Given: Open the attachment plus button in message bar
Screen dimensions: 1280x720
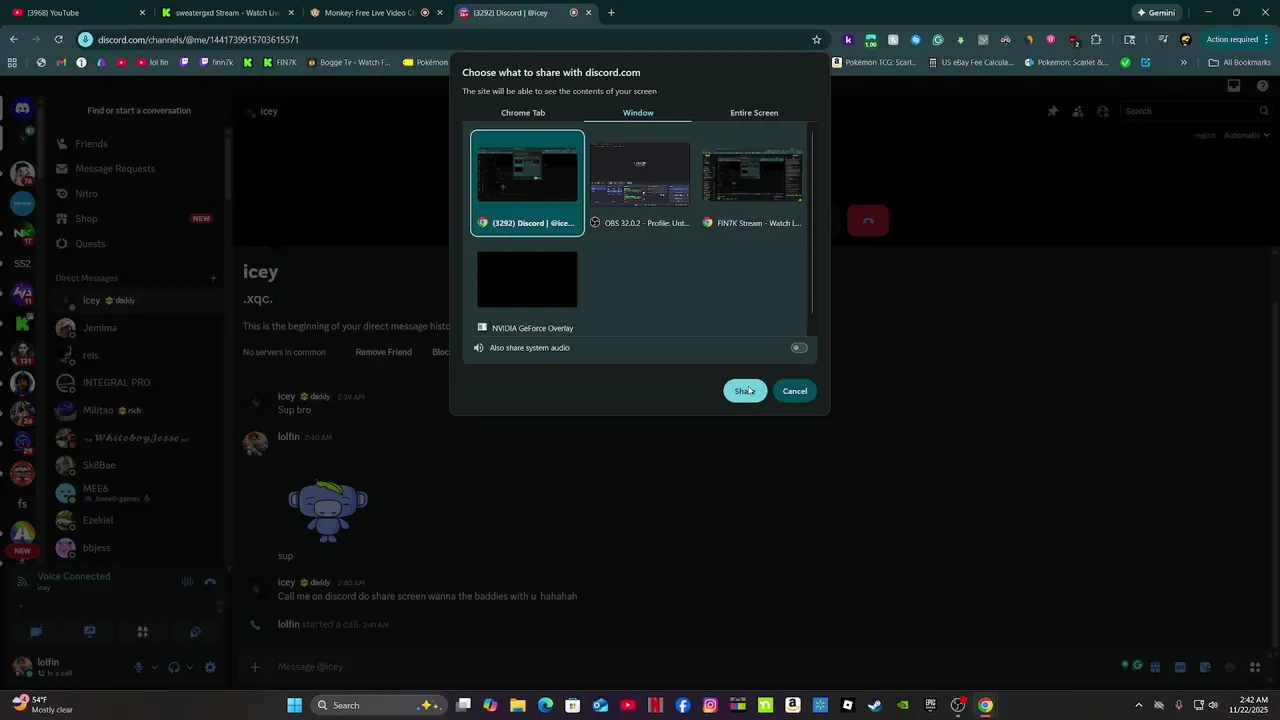Looking at the screenshot, I should click(255, 667).
